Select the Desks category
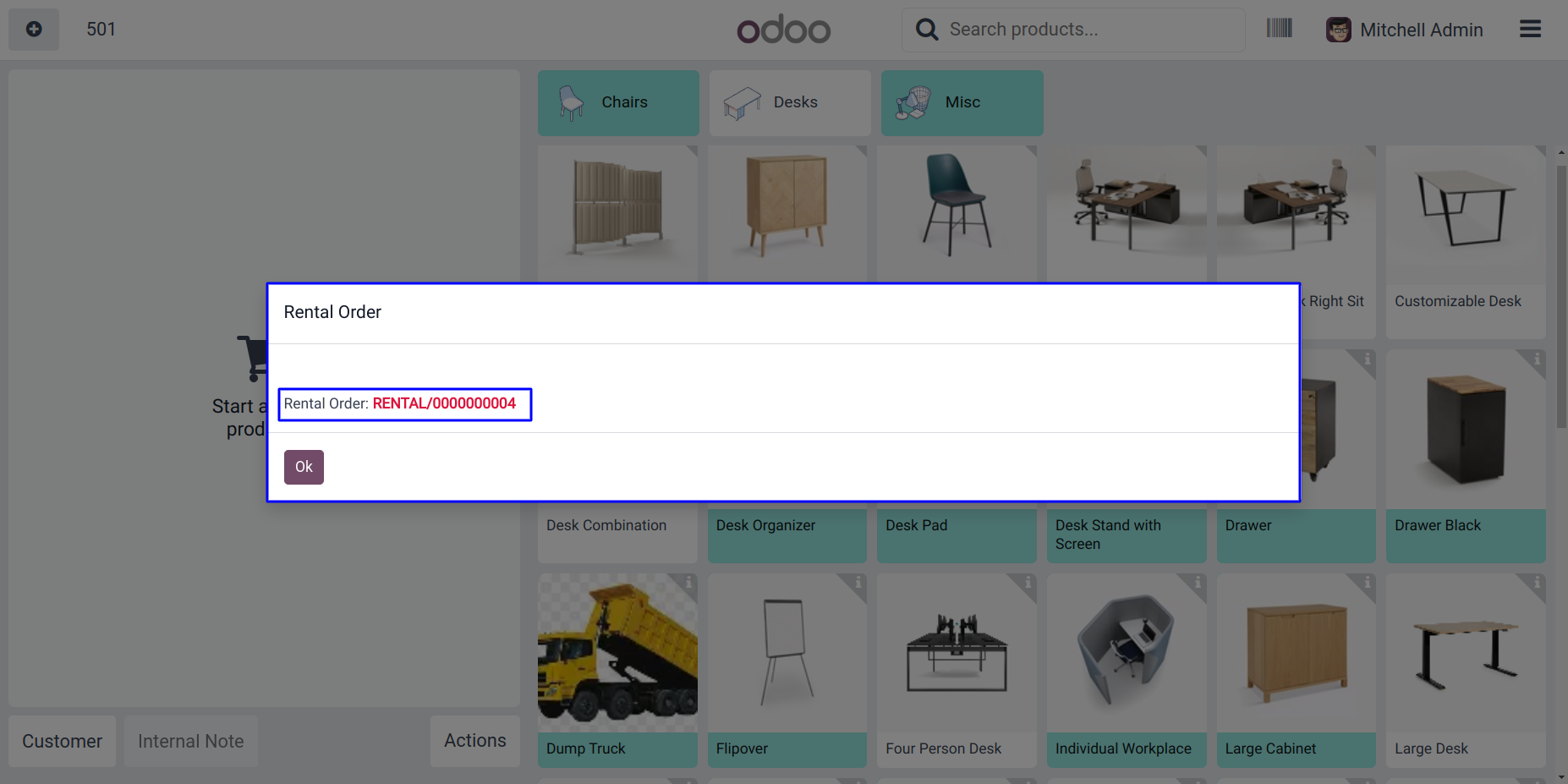Viewport: 1568px width, 784px height. pos(790,103)
